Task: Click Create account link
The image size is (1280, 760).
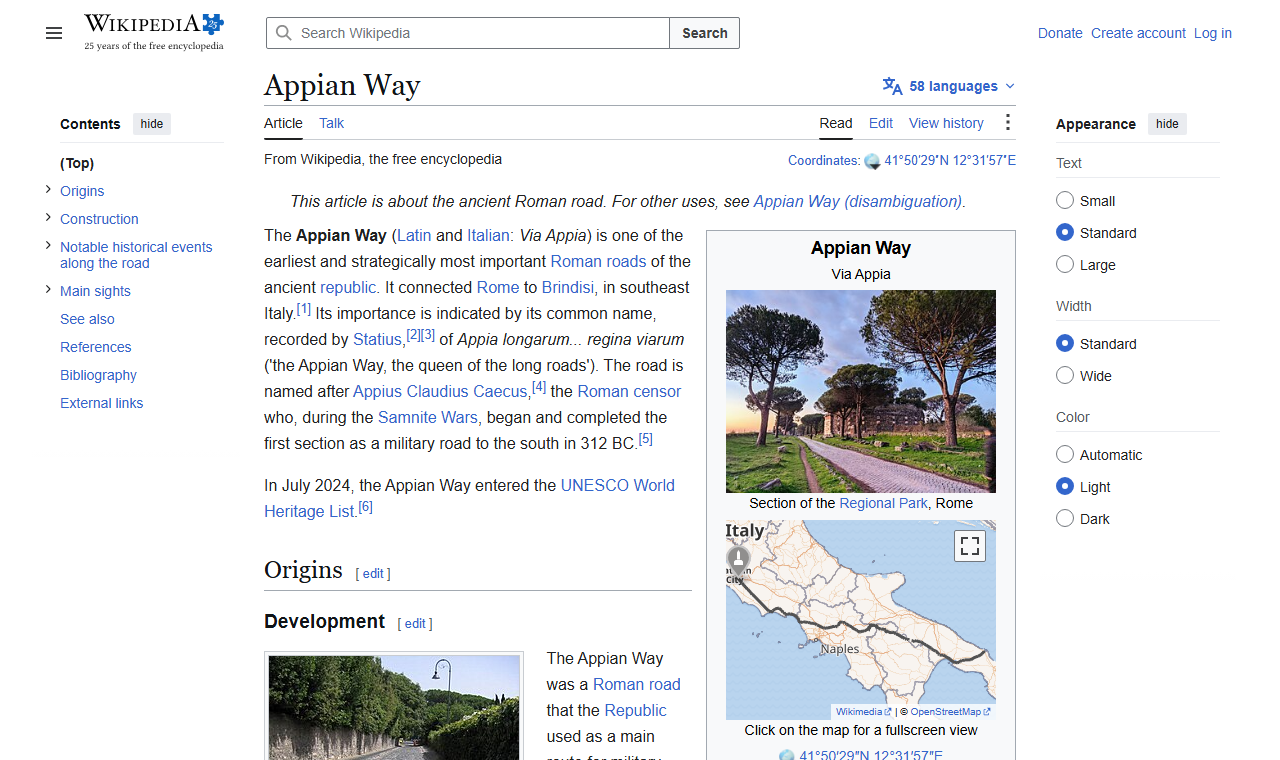Action: coord(1138,33)
